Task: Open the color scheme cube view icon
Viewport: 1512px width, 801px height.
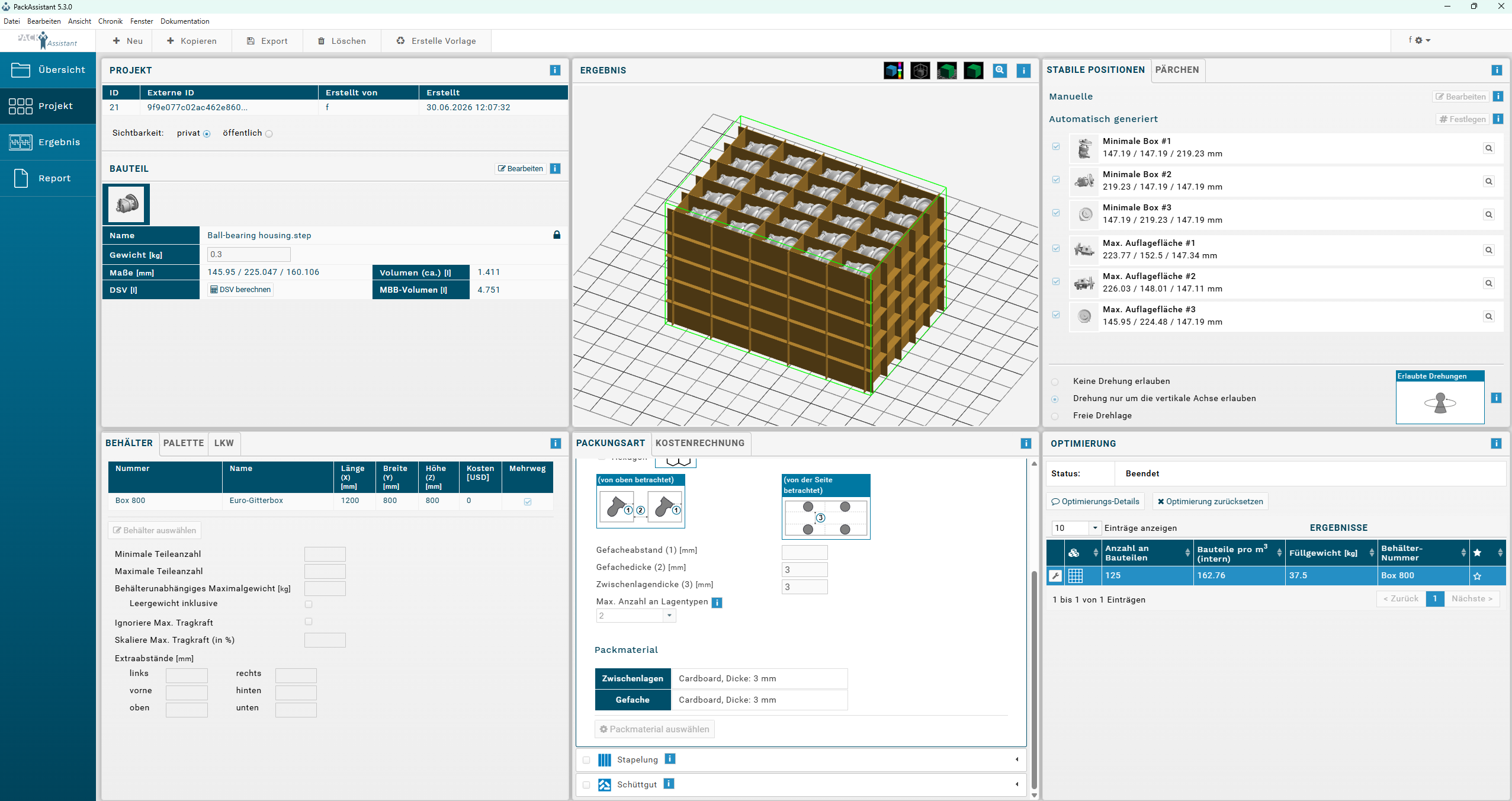Action: click(x=893, y=71)
